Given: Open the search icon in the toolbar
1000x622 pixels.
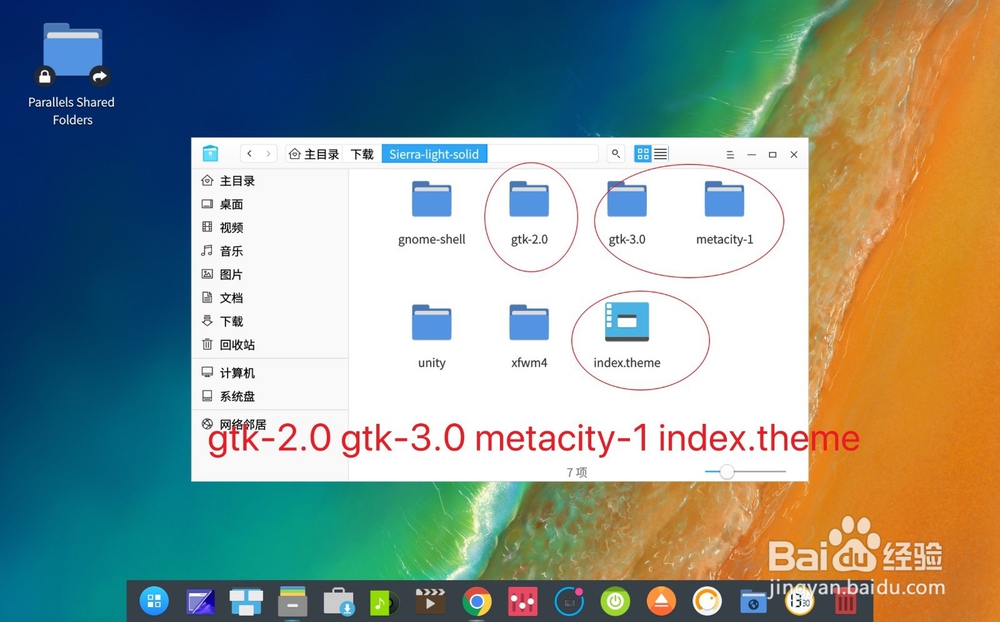Looking at the screenshot, I should click(615, 153).
